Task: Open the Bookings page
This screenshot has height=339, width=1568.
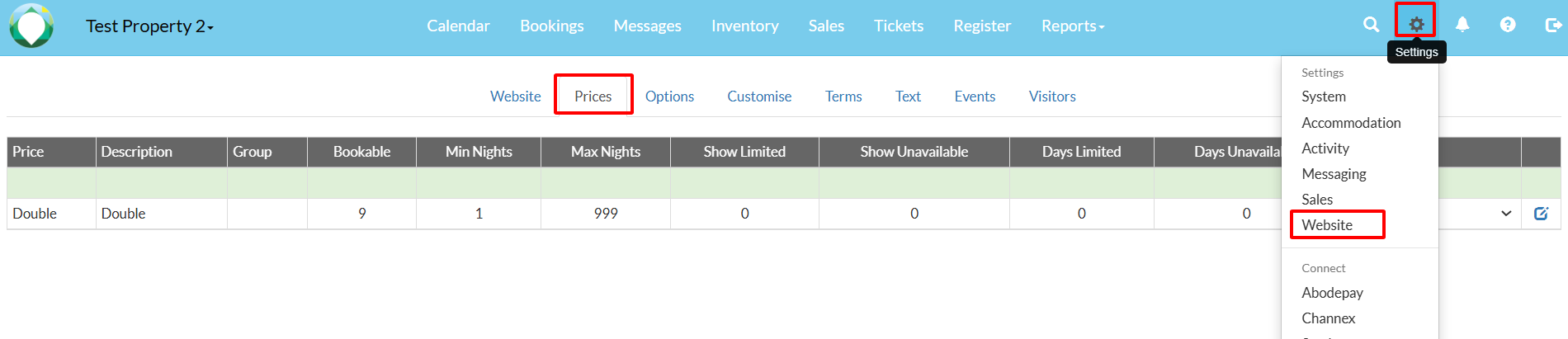Action: 552,26
